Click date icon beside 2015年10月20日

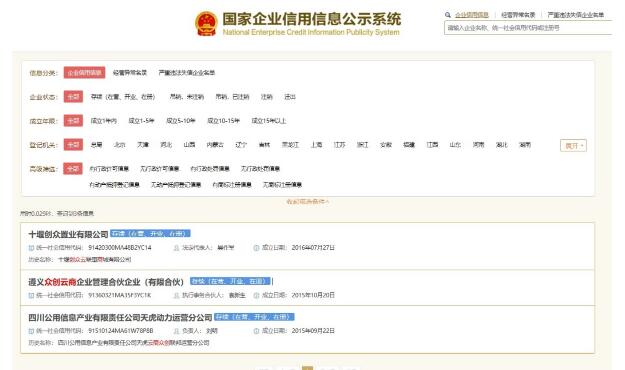pos(256,295)
